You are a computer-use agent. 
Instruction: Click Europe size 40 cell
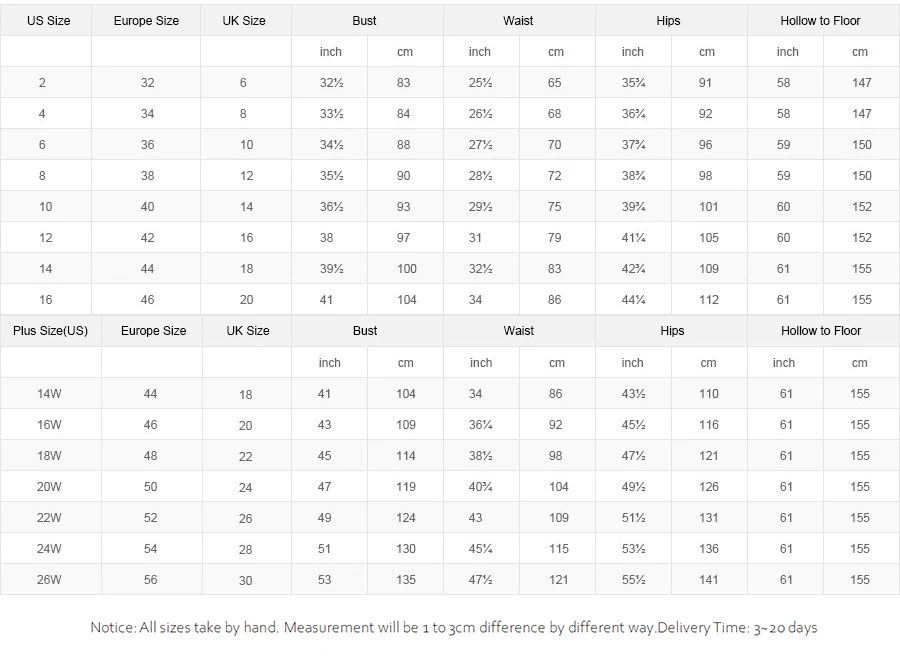coord(147,207)
